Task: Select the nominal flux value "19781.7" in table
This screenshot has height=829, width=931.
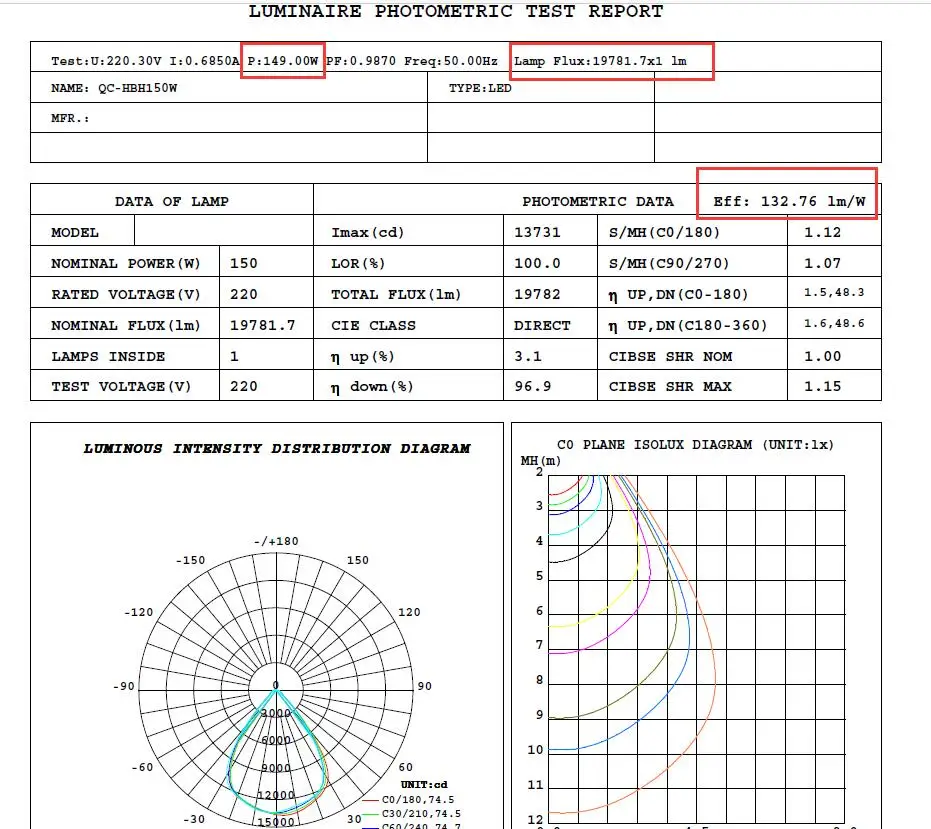Action: click(x=262, y=325)
